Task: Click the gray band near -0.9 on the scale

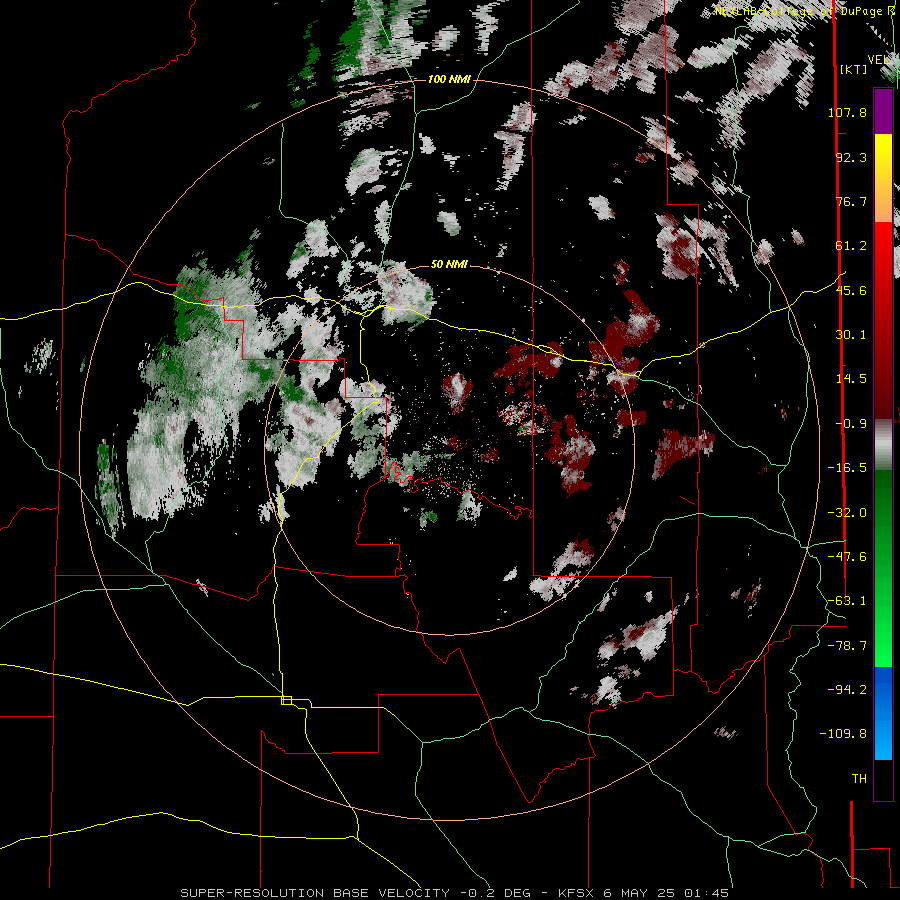Action: click(883, 442)
